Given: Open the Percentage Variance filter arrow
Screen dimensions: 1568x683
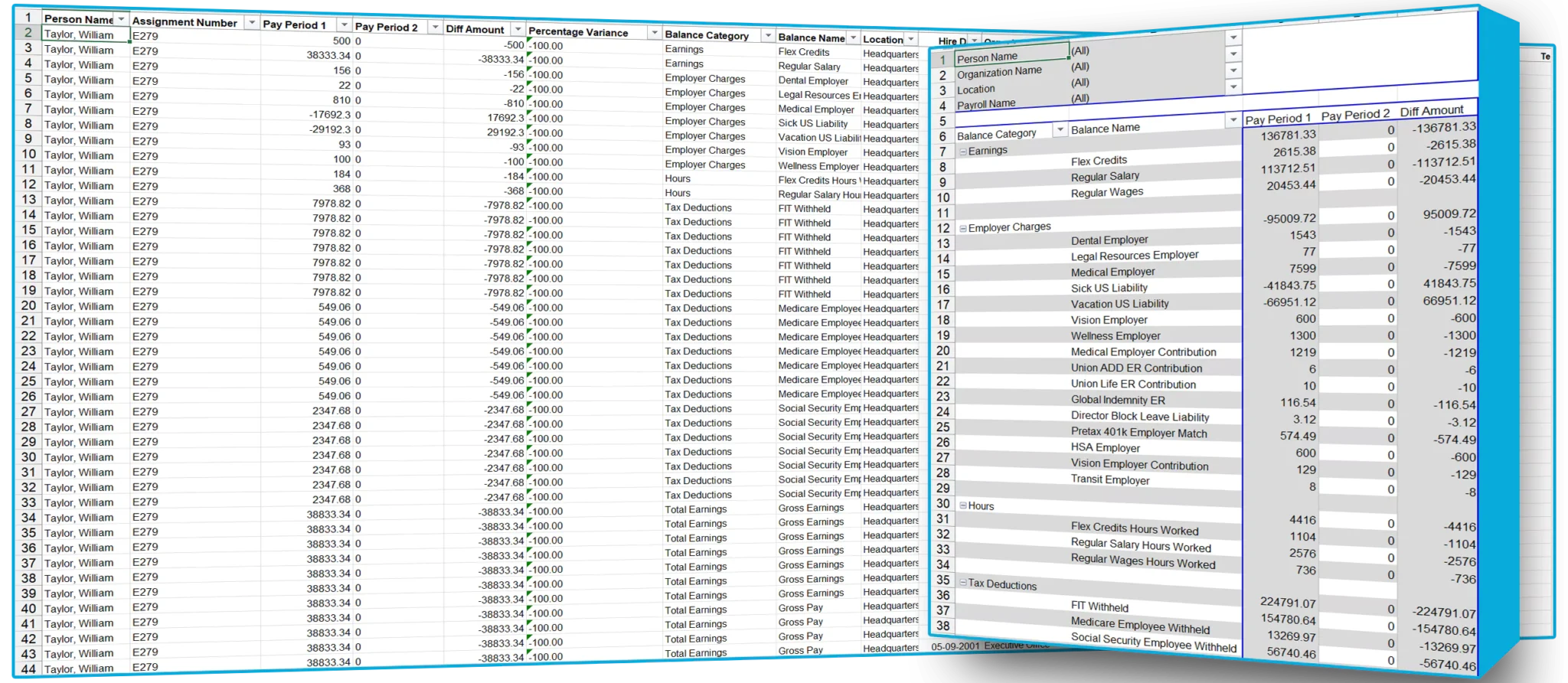Looking at the screenshot, I should pyautogui.click(x=654, y=33).
